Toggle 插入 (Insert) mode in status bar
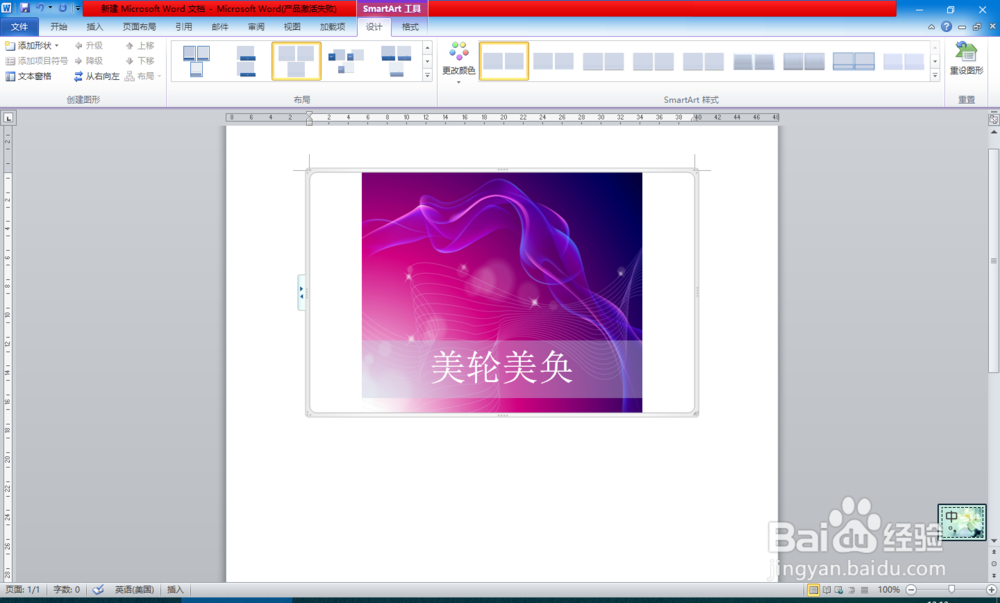This screenshot has height=603, width=1000. pyautogui.click(x=175, y=589)
